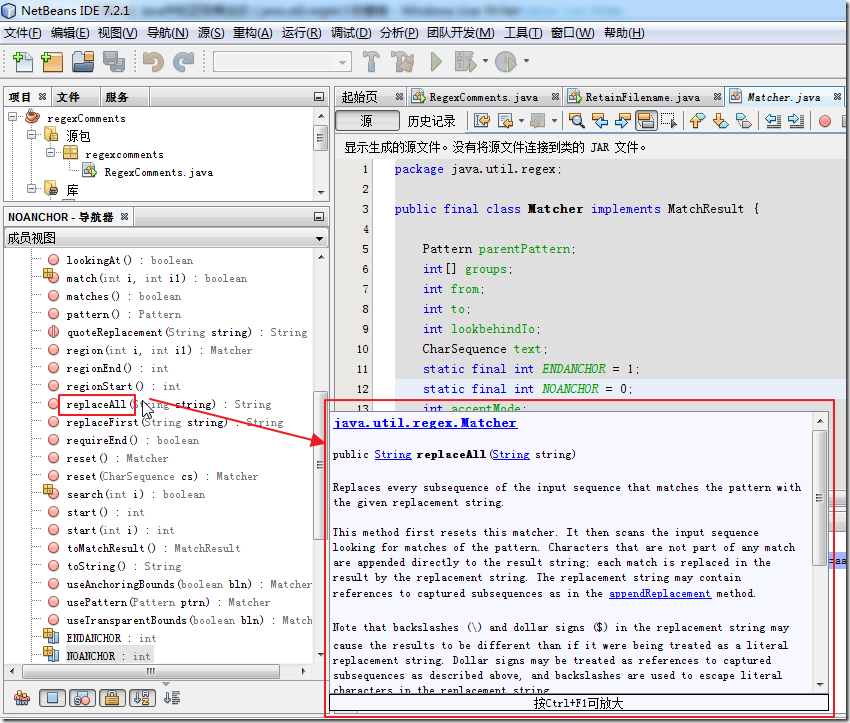Image resolution: width=850 pixels, height=723 pixels.
Task: Open the java.util.regex.Matcher link in Javadoc popup
Action: tap(425, 423)
